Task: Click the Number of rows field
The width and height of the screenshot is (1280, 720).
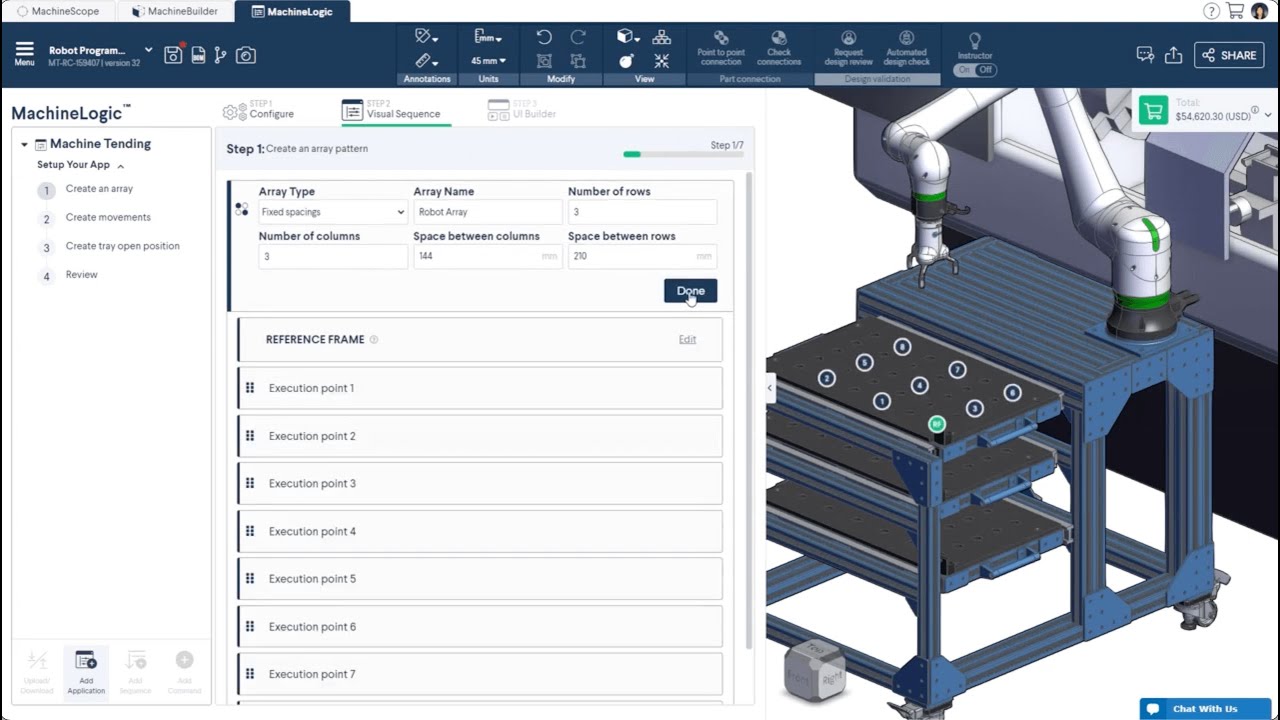Action: pos(642,212)
